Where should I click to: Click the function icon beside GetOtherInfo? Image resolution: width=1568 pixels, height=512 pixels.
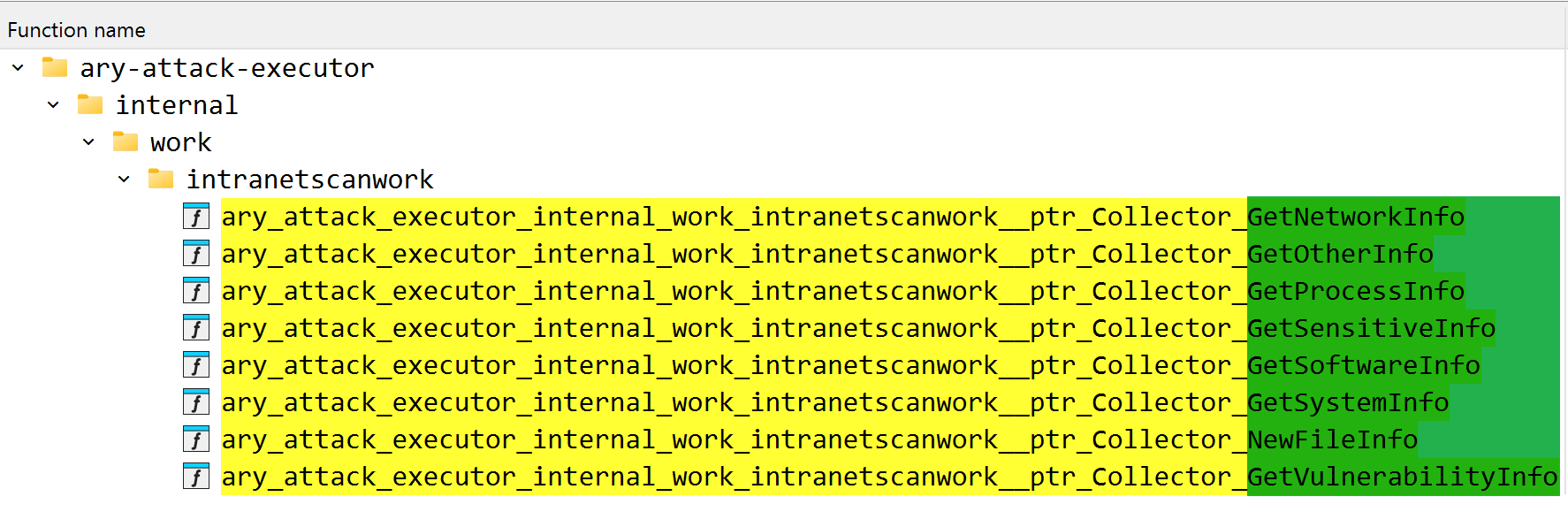(195, 254)
